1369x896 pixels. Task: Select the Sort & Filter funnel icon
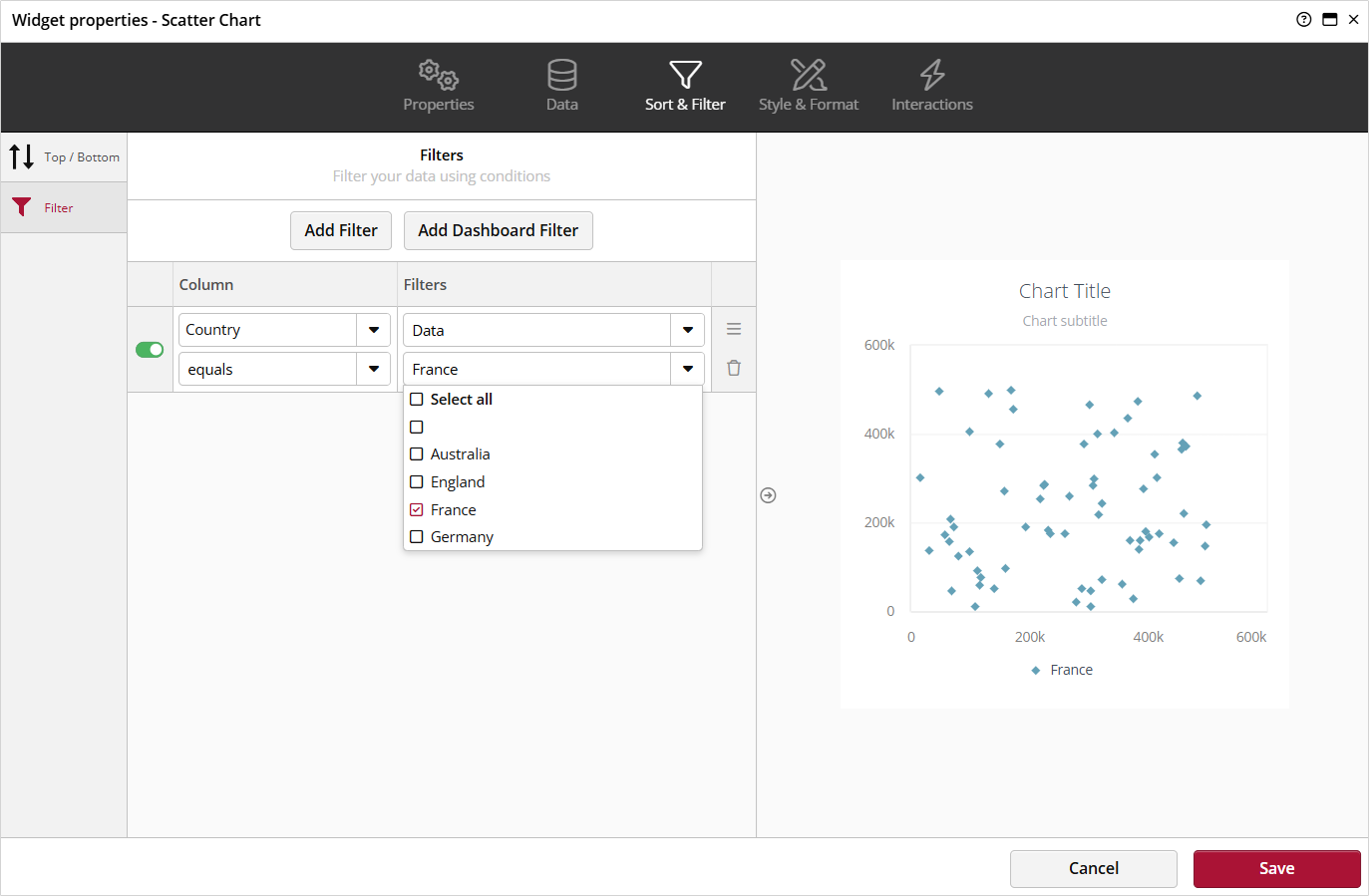click(x=685, y=75)
